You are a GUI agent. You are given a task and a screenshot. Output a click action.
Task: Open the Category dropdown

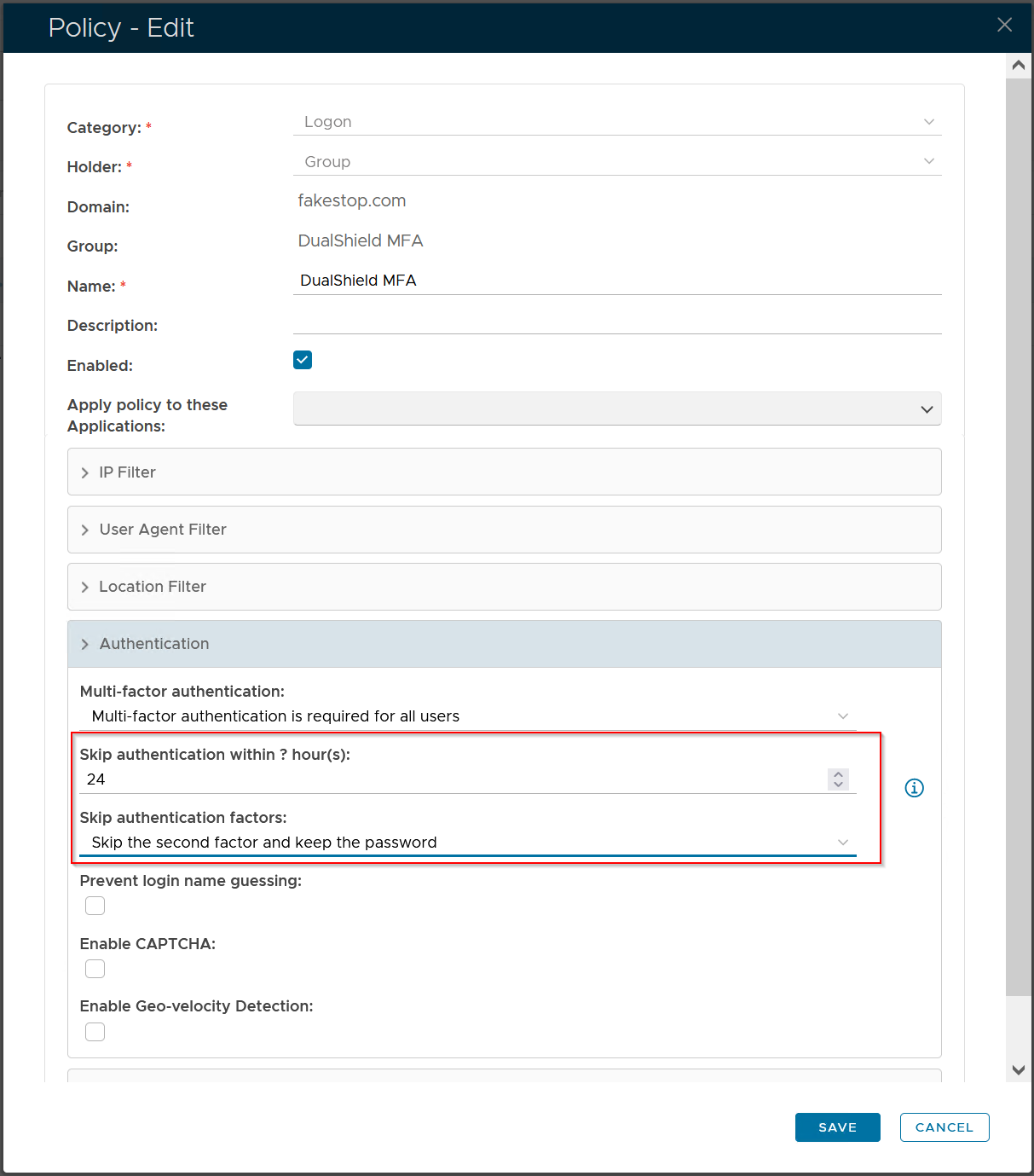[x=616, y=122]
